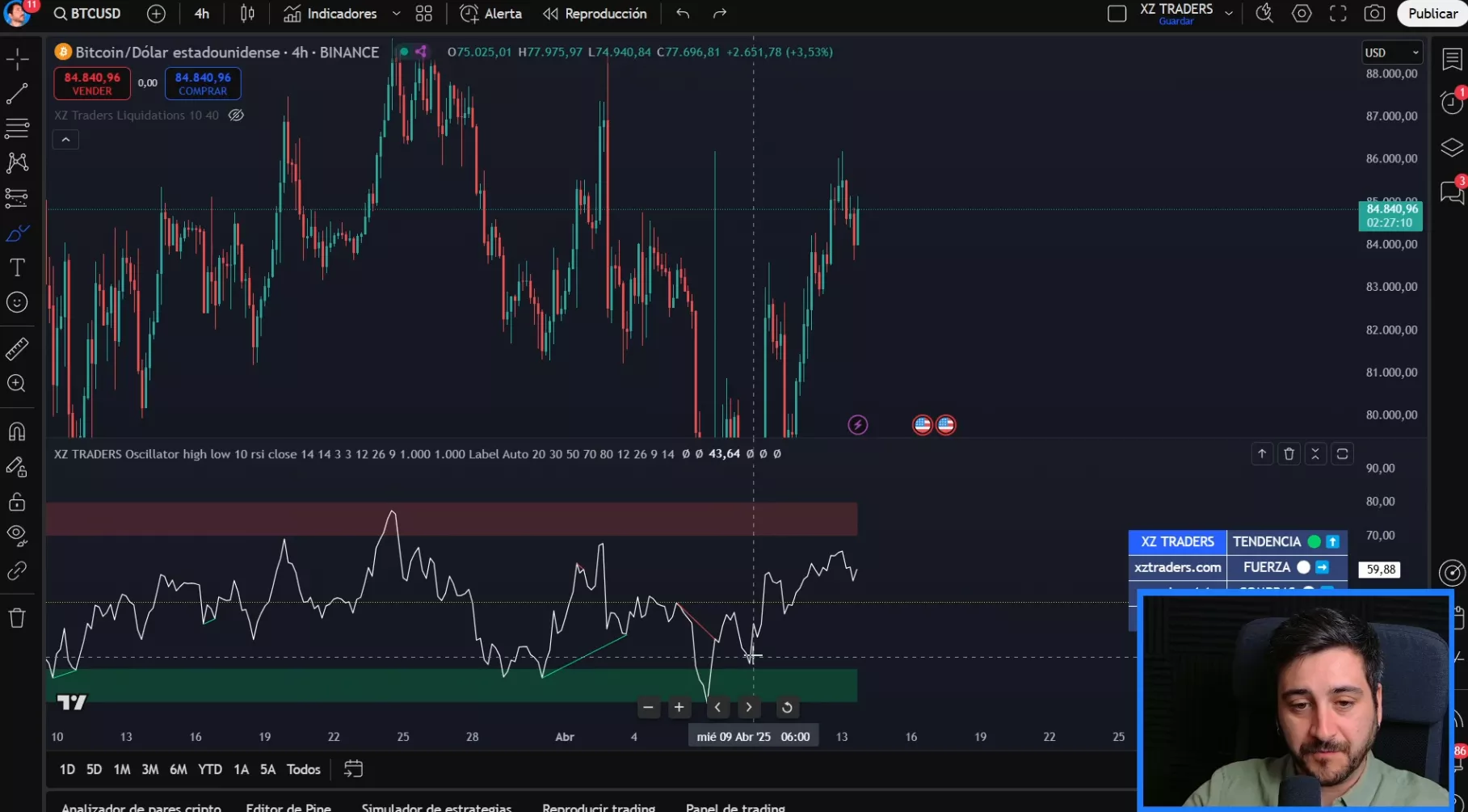Click the VENDER 84.840,96 button
1468x812 pixels.
coord(92,83)
